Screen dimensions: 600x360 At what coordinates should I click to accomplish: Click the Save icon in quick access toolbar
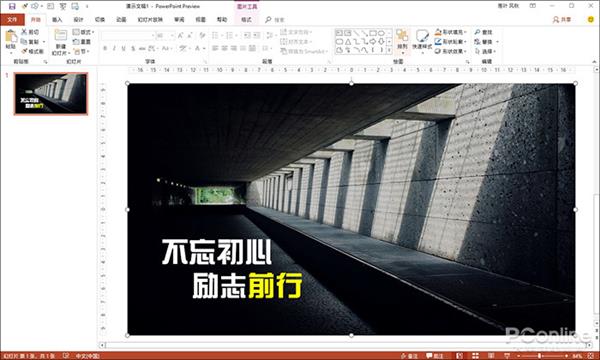[x=12, y=6]
